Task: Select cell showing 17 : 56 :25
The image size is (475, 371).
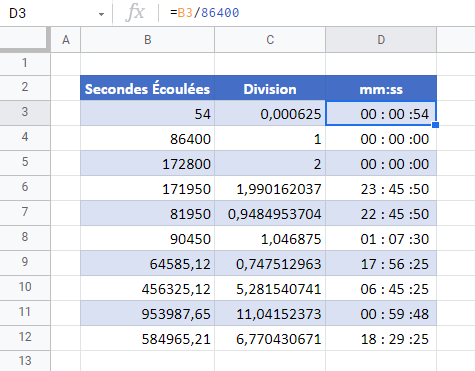Action: coord(381,263)
